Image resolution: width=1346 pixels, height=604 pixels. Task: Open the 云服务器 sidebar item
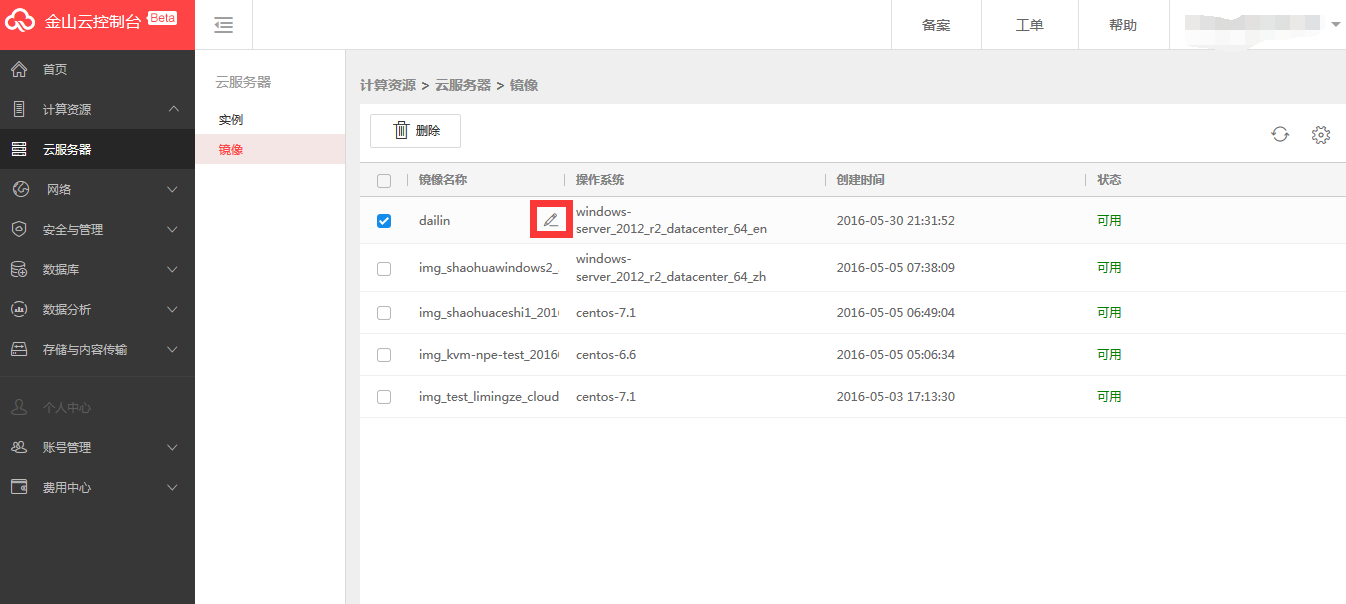97,149
